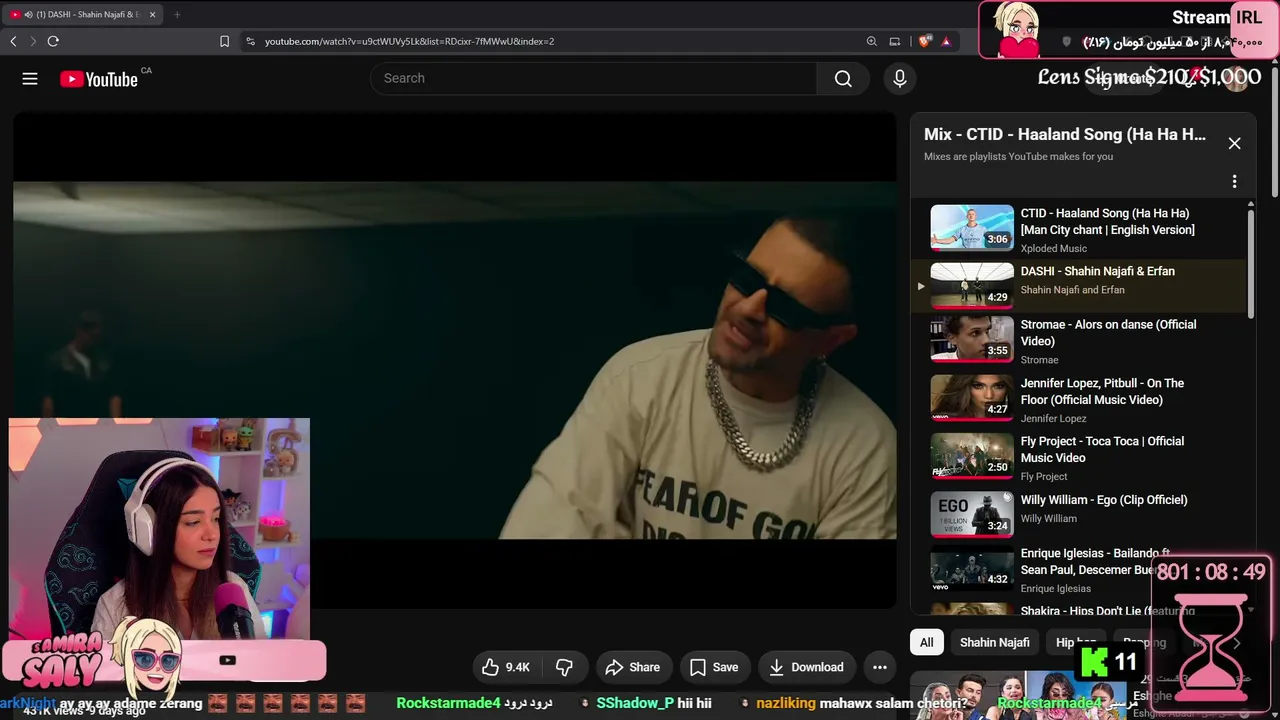Open "Willy William - Ego (Clip Officiel)" title
This screenshot has height=720, width=1280.
tap(1104, 500)
